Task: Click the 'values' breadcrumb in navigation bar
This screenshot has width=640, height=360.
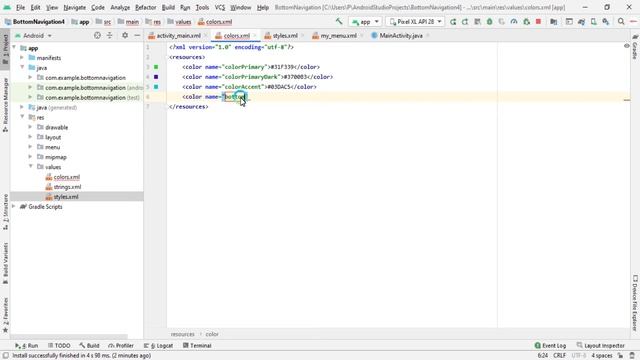Action: coord(183,22)
